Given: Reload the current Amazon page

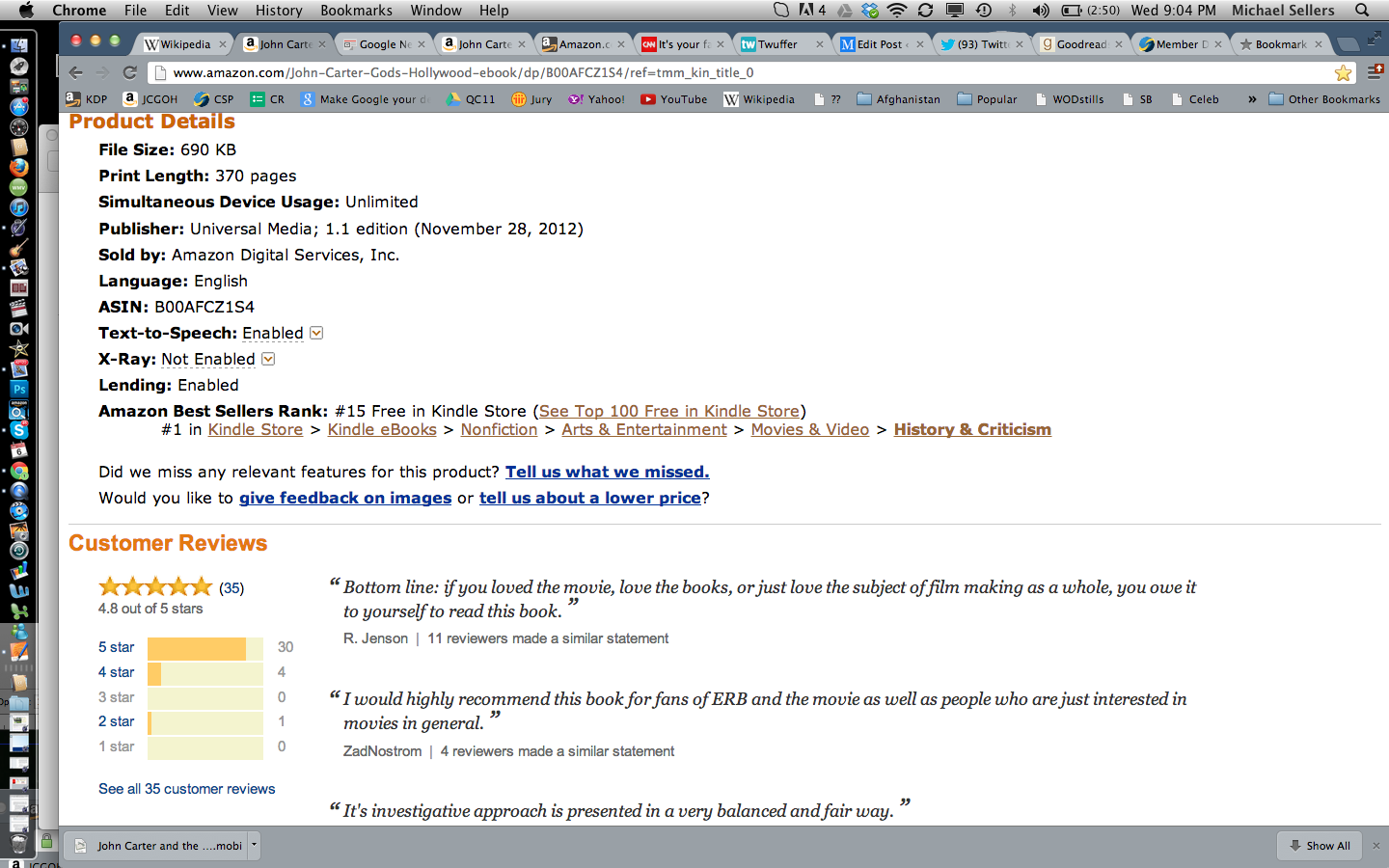Looking at the screenshot, I should (130, 72).
